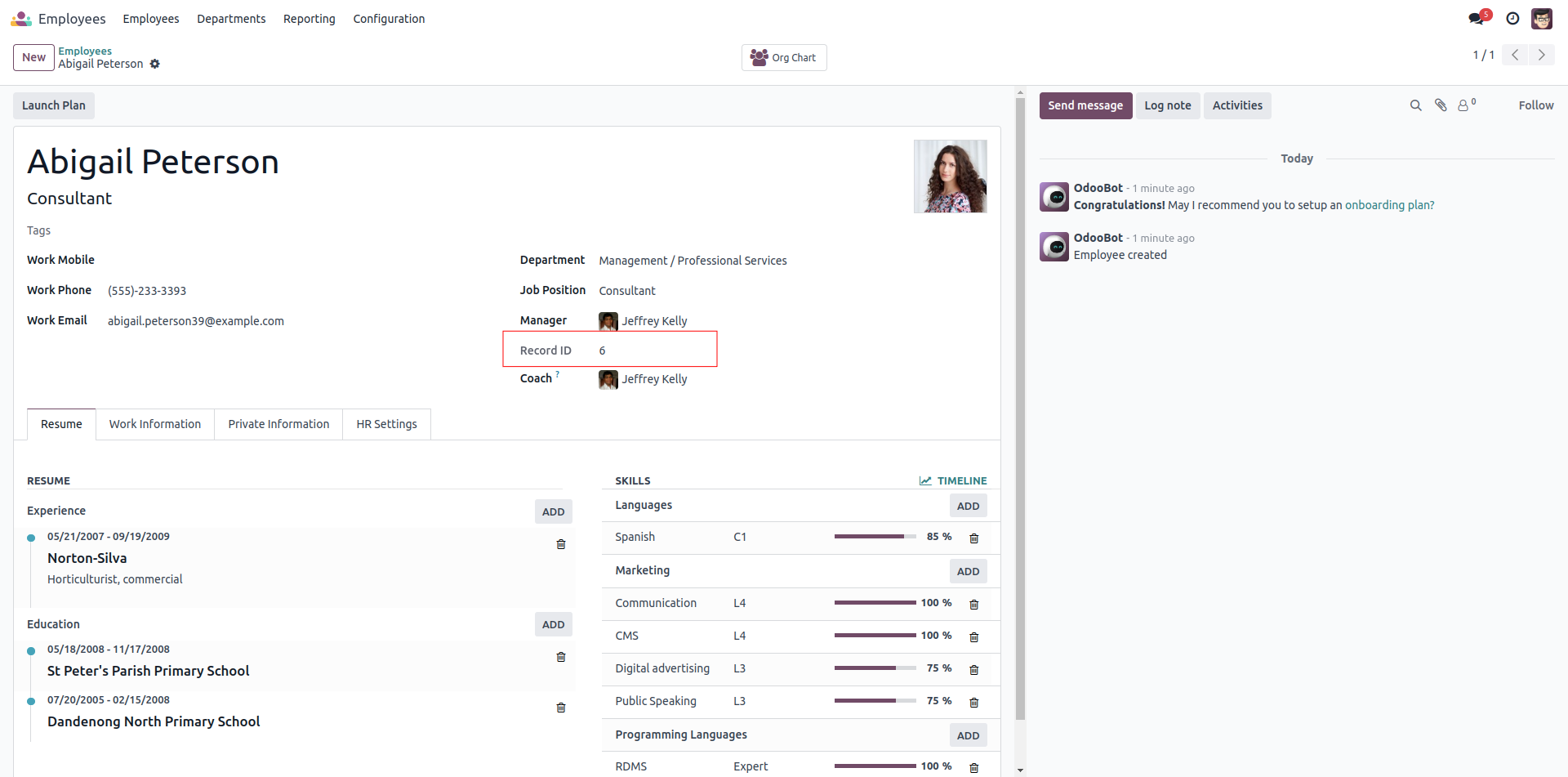
Task: Click the OdooBot avatar on onboarding message
Action: 1054,197
